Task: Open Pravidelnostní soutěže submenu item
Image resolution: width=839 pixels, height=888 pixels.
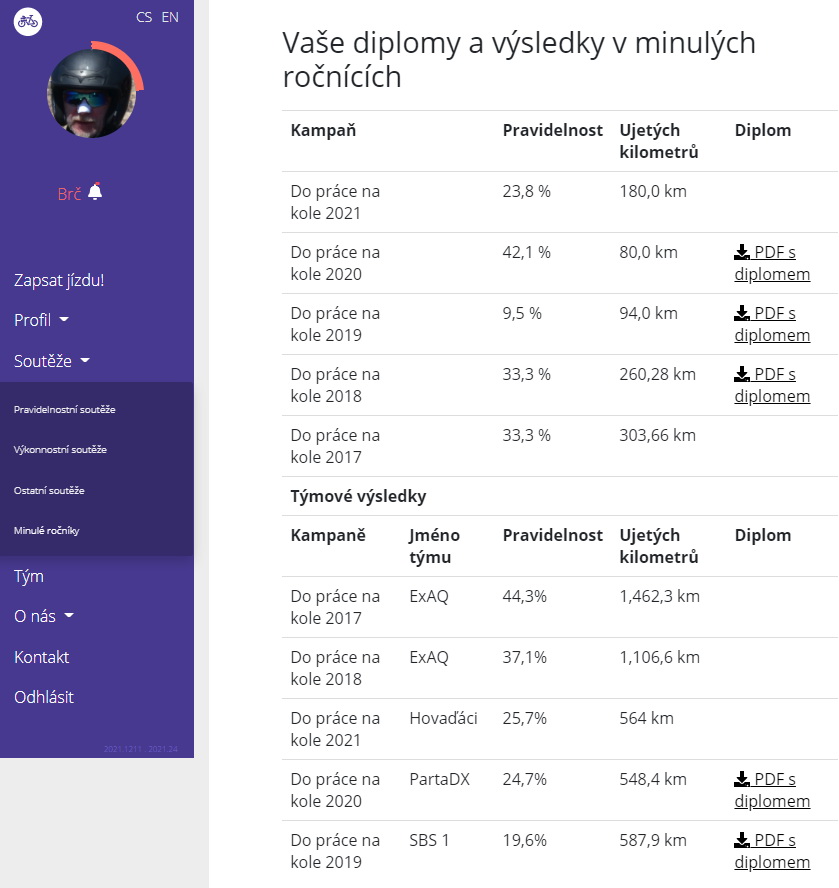Action: click(x=65, y=409)
